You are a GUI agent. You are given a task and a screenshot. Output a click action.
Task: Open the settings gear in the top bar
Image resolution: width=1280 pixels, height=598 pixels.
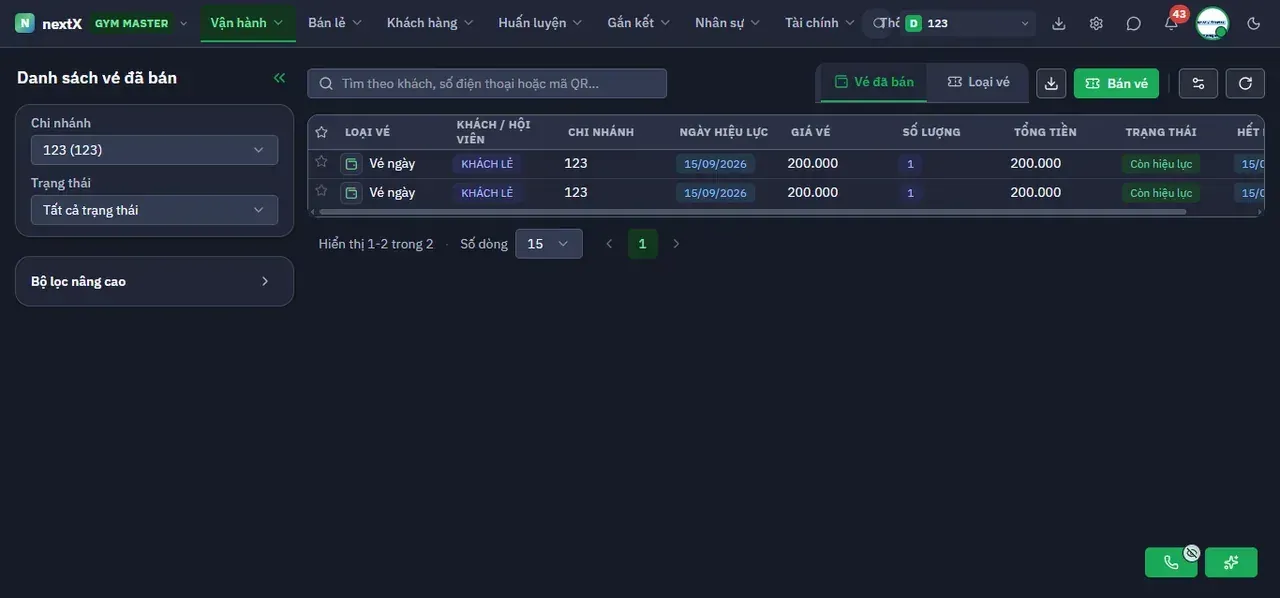click(1096, 23)
